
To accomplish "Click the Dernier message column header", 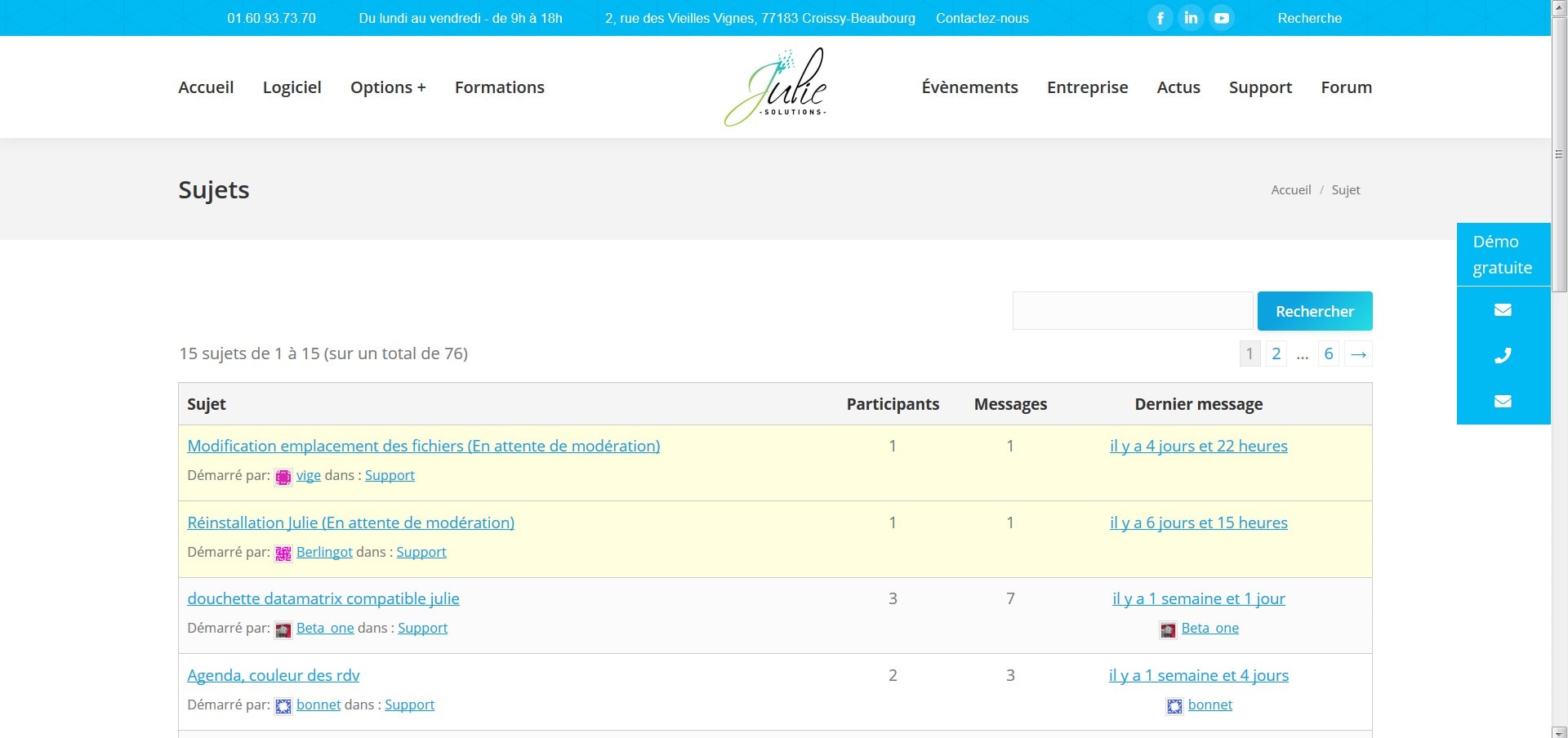I will coord(1199,404).
